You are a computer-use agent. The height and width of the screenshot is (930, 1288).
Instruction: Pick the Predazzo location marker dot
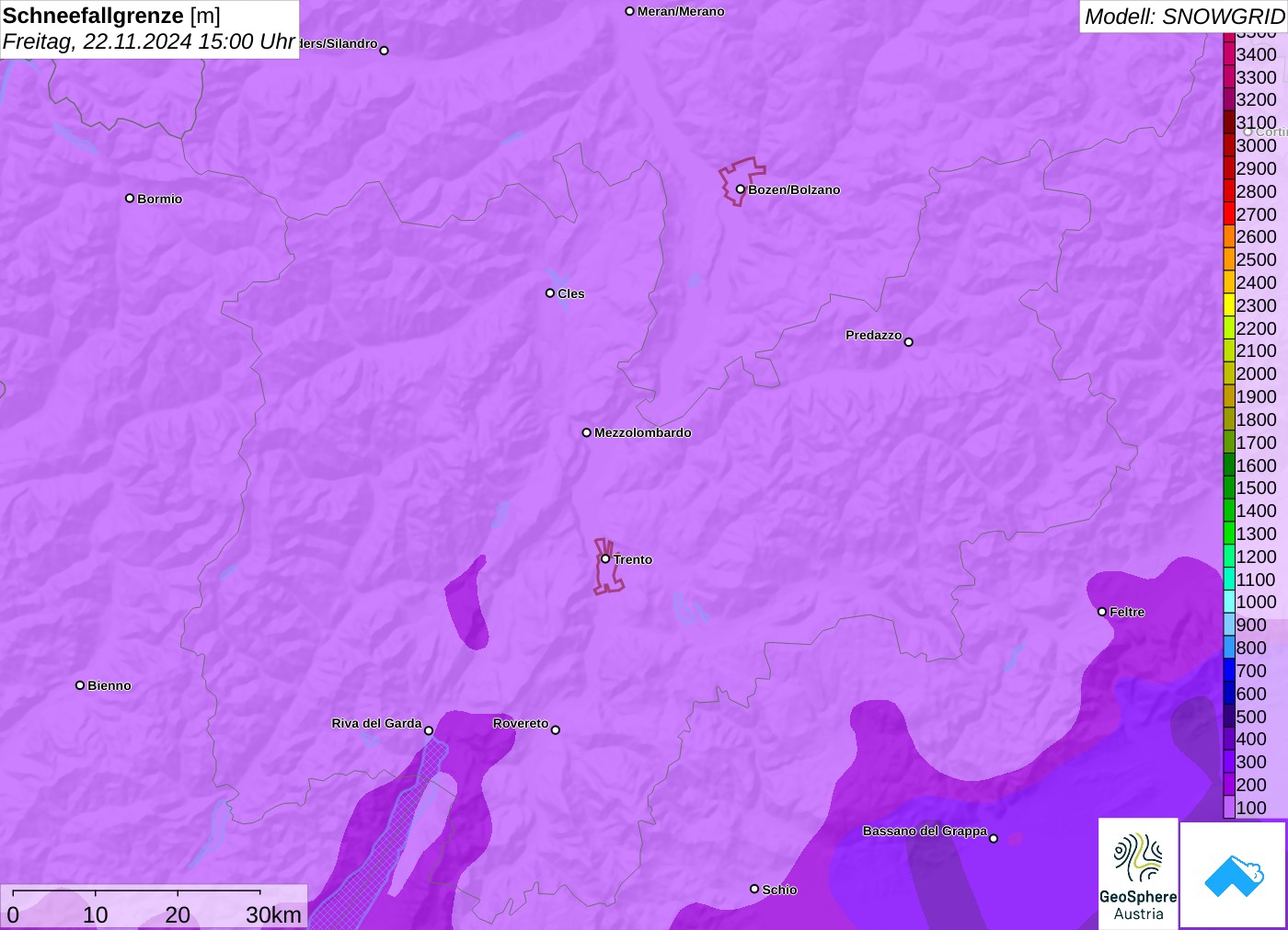pyautogui.click(x=909, y=342)
